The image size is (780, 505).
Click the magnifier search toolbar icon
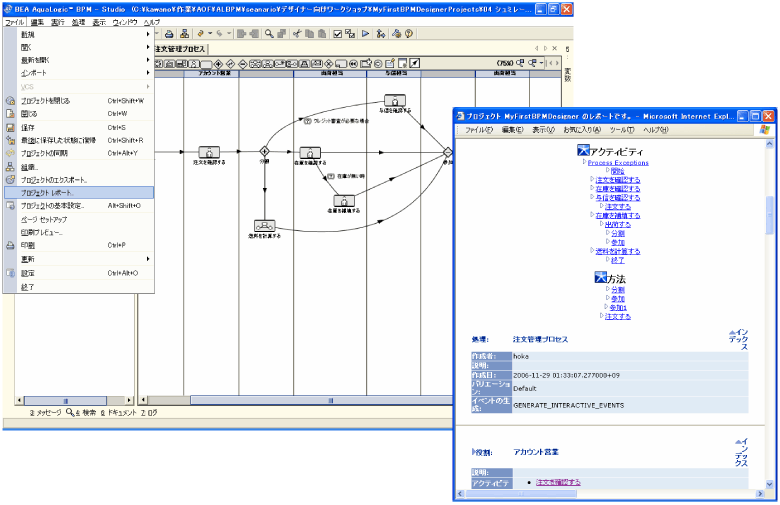point(269,34)
